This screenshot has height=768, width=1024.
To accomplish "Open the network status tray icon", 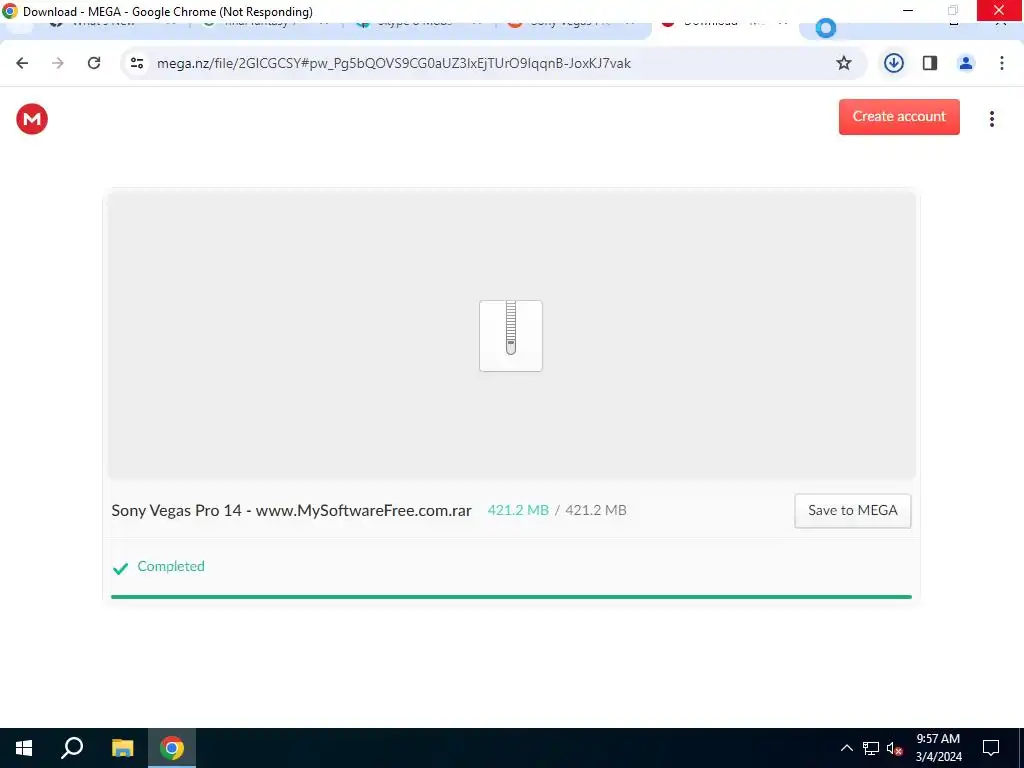I will point(871,748).
